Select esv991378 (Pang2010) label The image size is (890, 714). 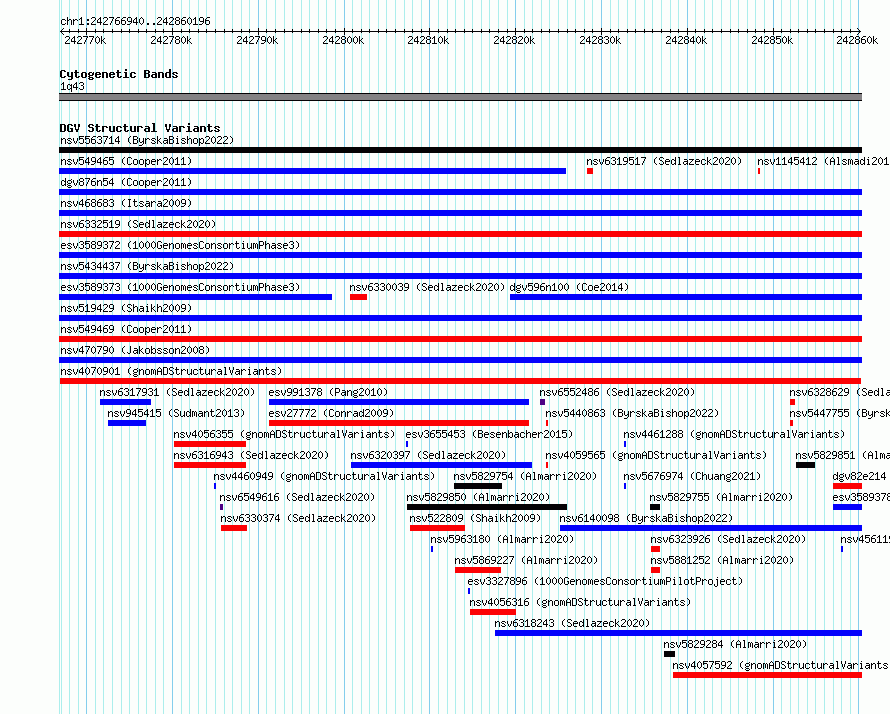click(328, 392)
